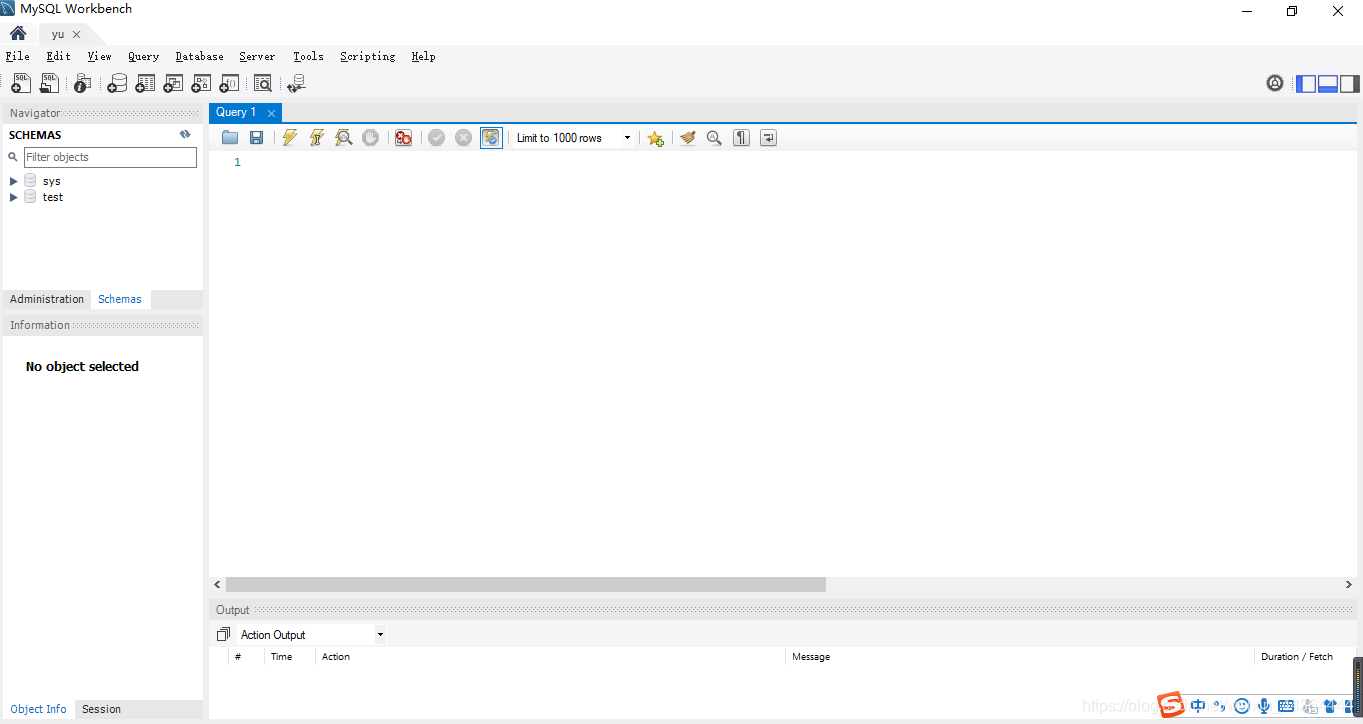Open the Query menu

point(143,56)
